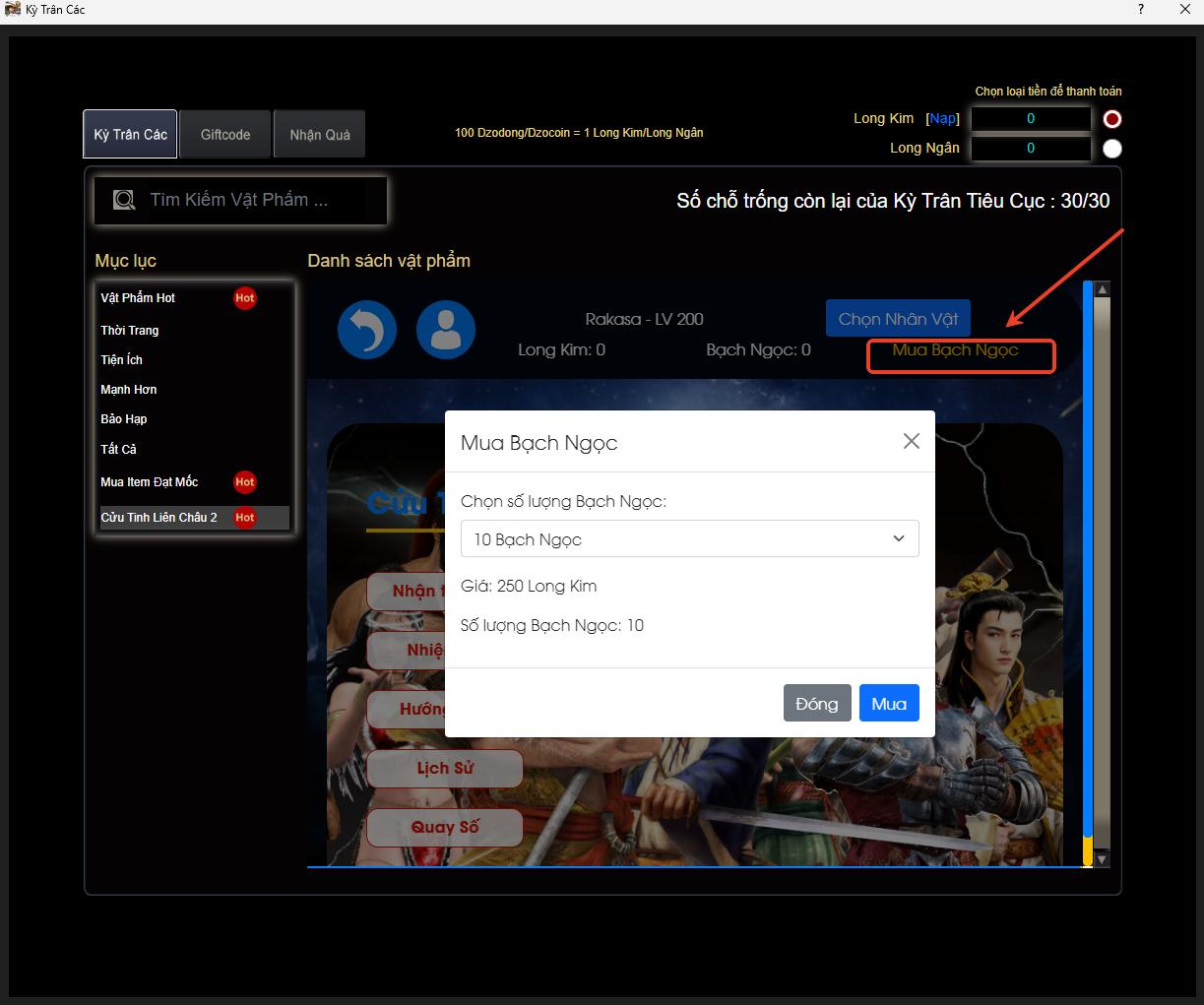Click the Đóng button in dialog
Image resolution: width=1204 pixels, height=1005 pixels.
(817, 704)
